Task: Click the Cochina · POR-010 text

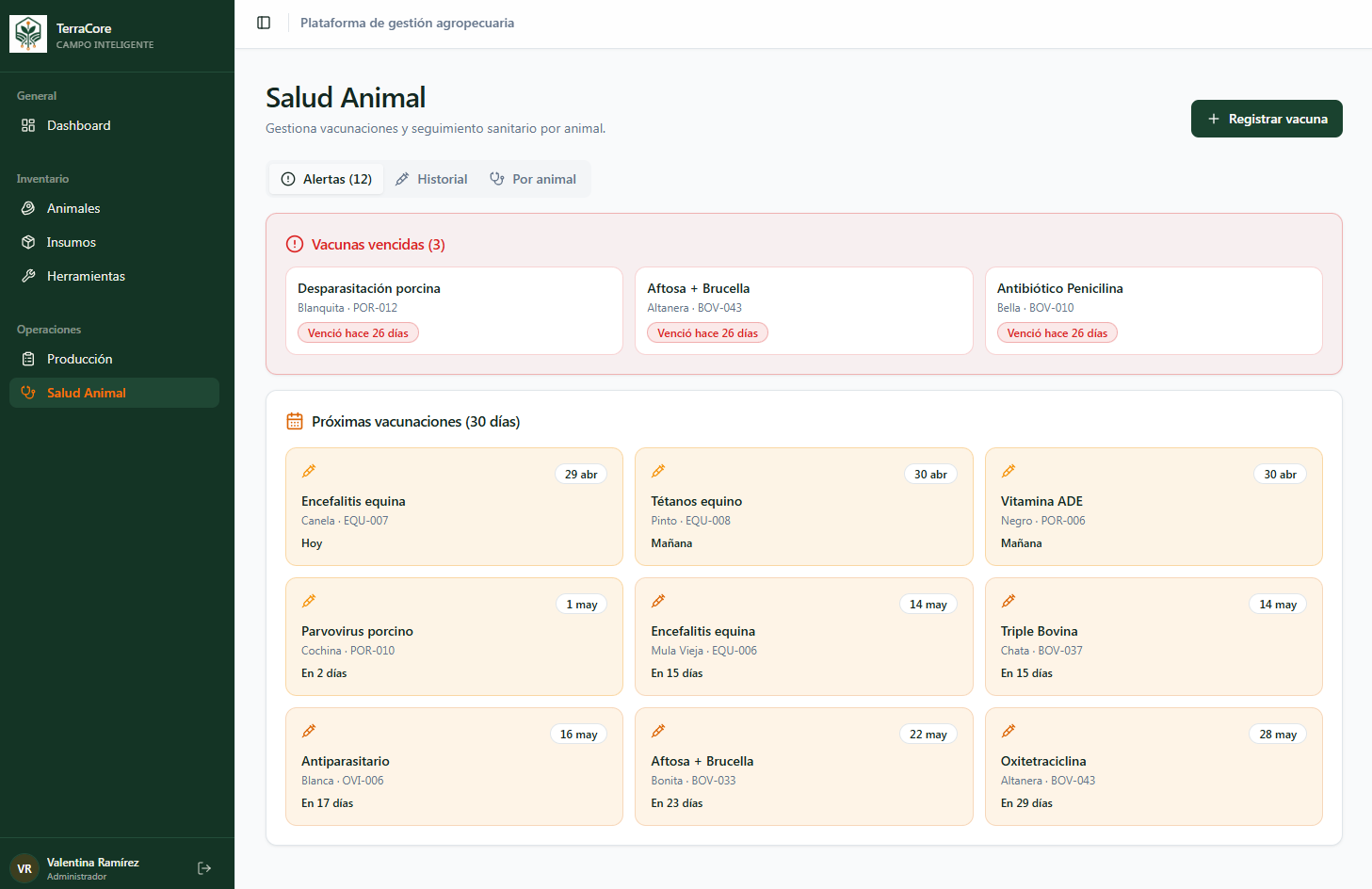Action: tap(347, 651)
